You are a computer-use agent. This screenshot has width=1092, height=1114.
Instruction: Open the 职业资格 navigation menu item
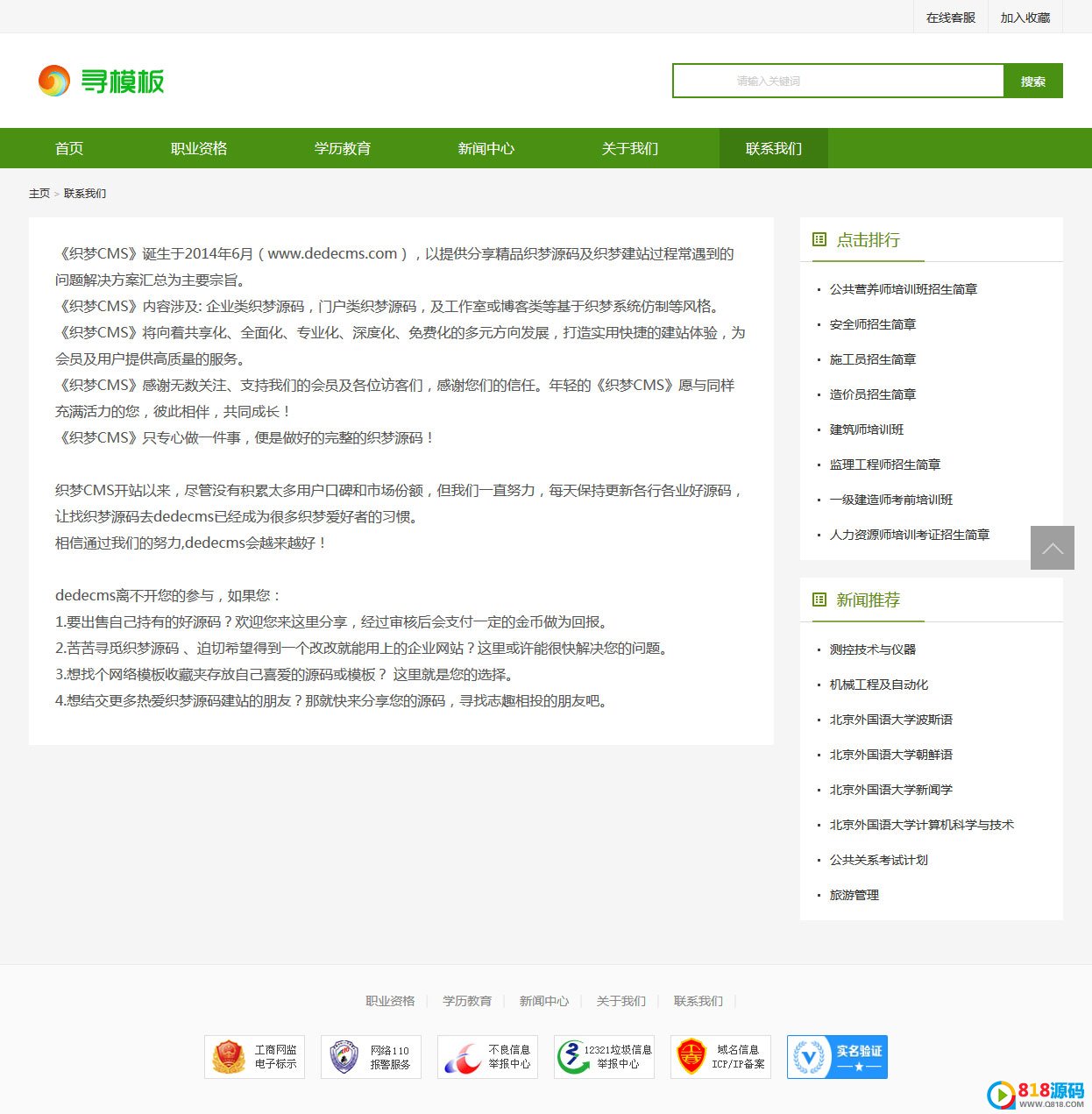[x=199, y=148]
